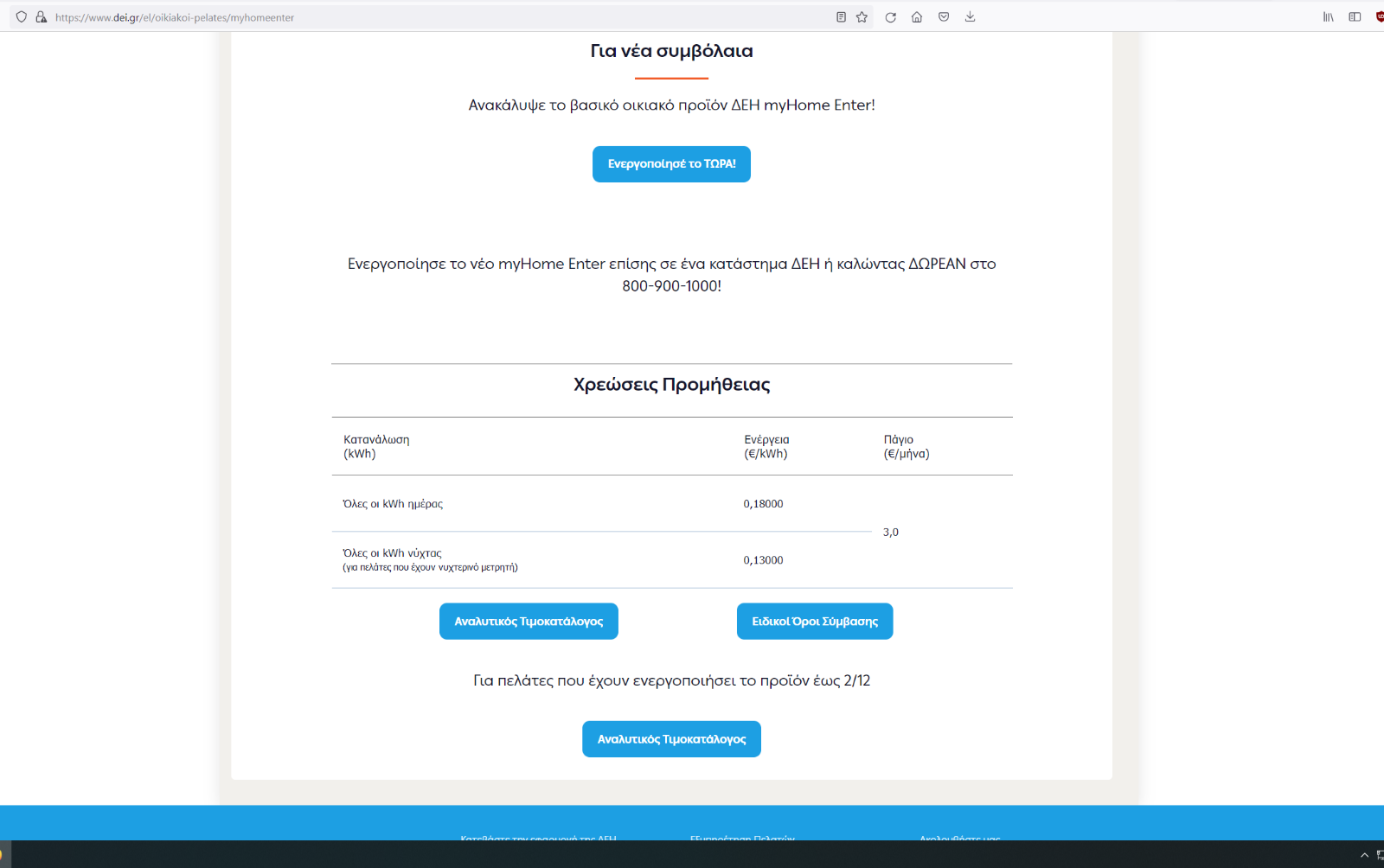Screen dimensions: 1384x868
Task: Open the library icon
Action: tap(1328, 17)
